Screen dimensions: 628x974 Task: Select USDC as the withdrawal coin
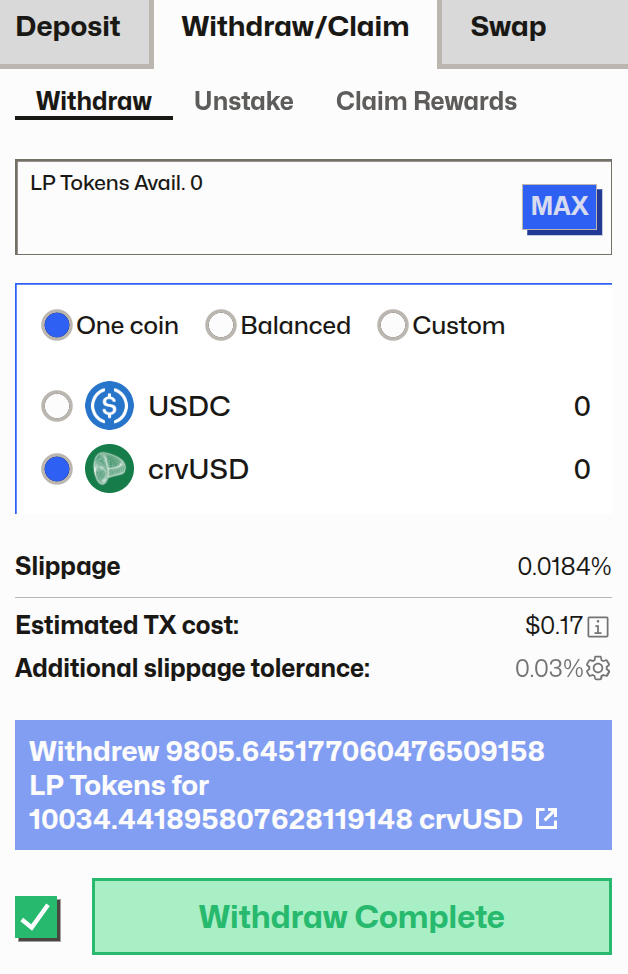57,406
